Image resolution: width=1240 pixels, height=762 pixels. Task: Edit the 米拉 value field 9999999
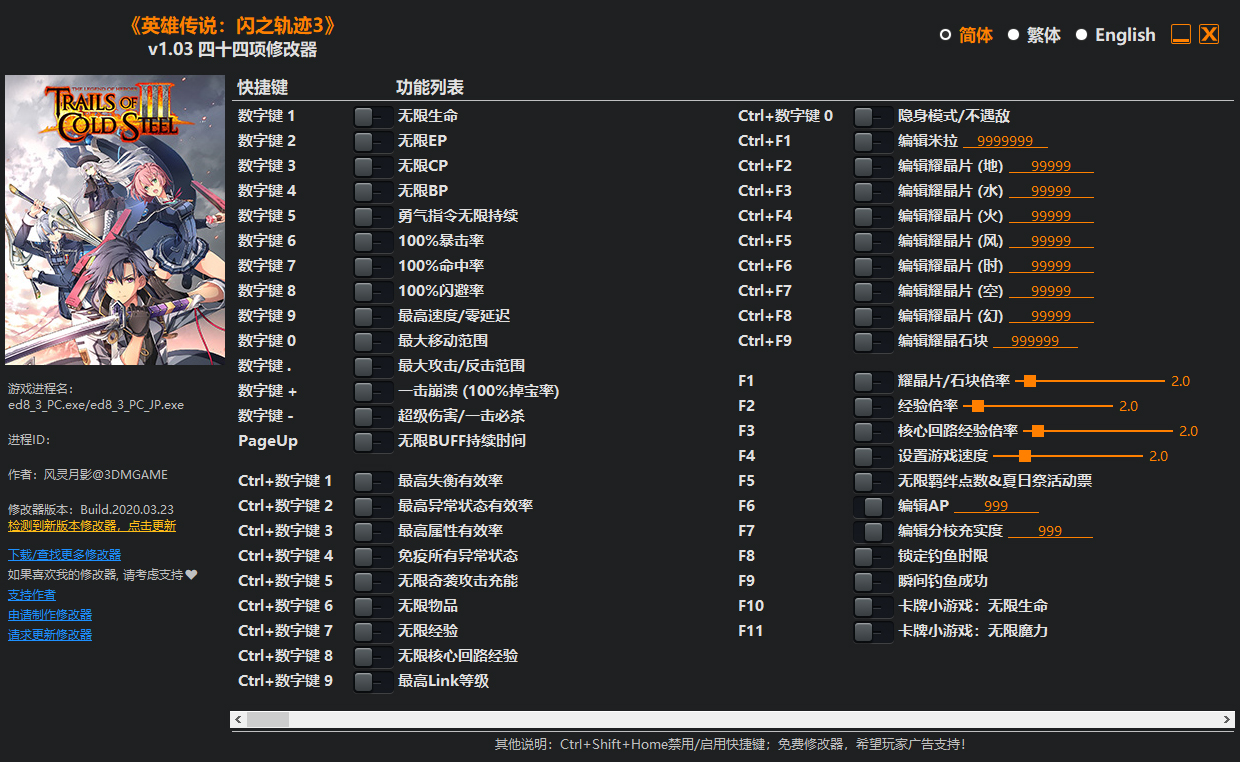click(x=1005, y=141)
